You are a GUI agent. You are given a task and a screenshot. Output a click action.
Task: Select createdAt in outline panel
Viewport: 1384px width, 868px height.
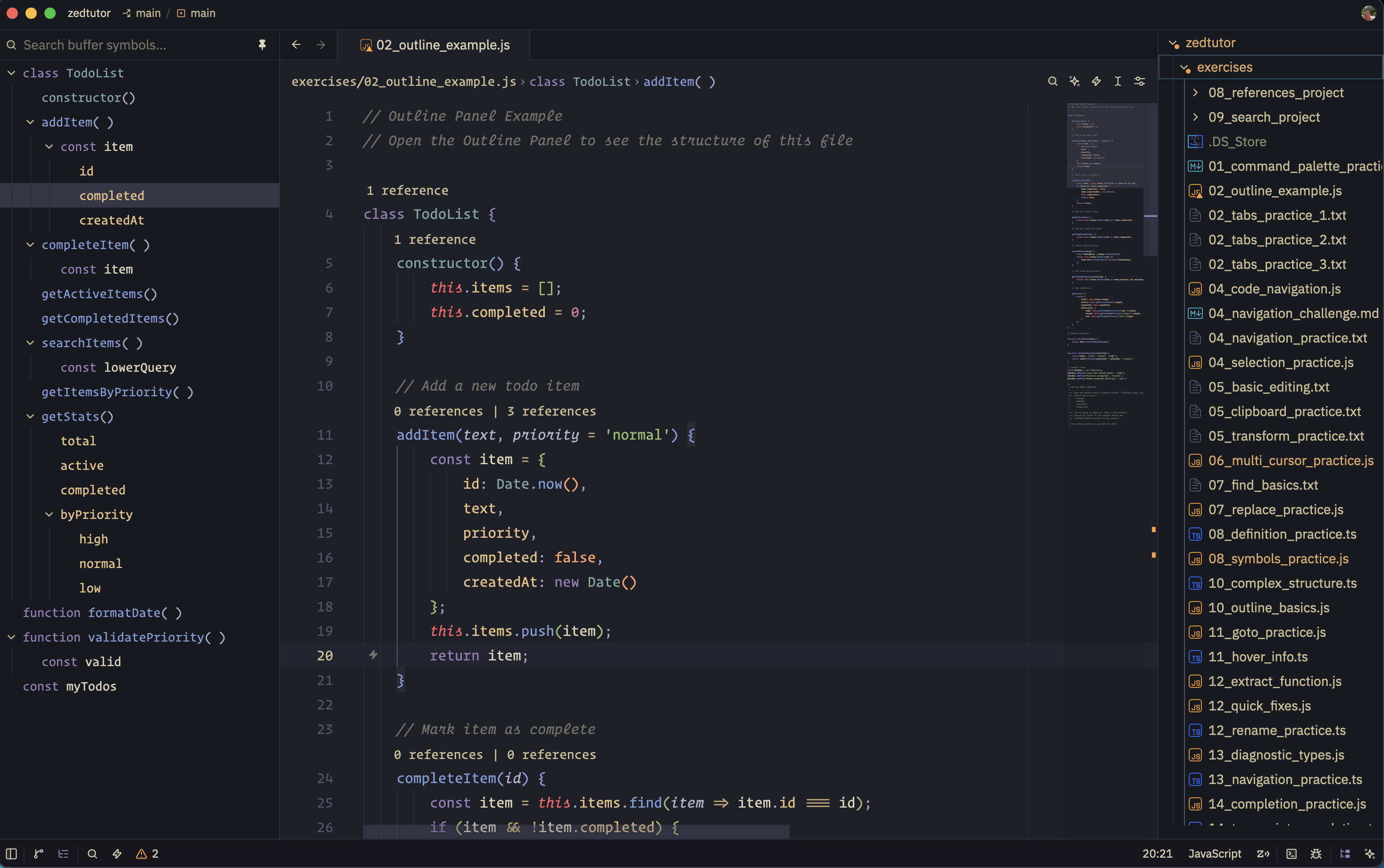[x=112, y=220]
